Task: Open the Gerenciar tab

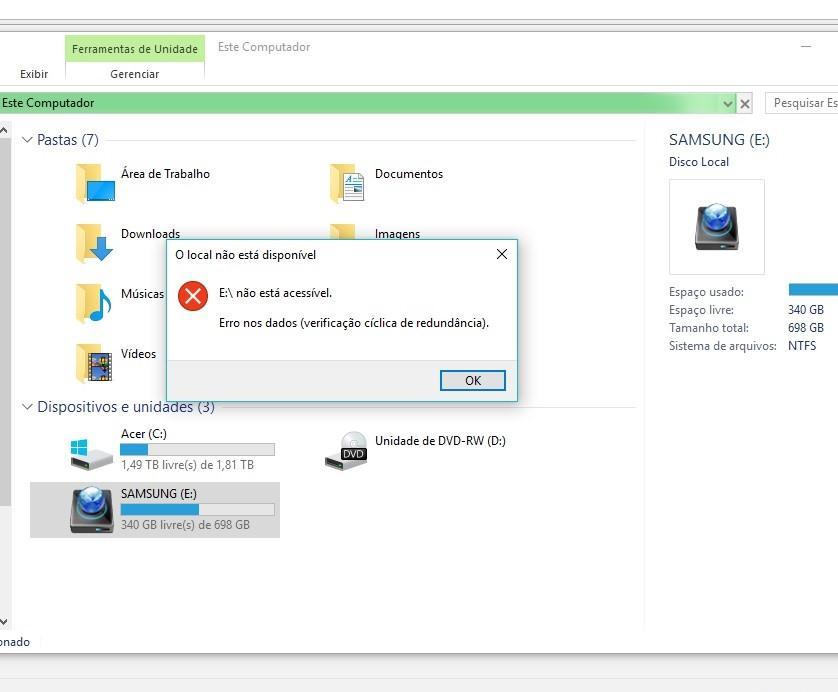Action: click(135, 74)
